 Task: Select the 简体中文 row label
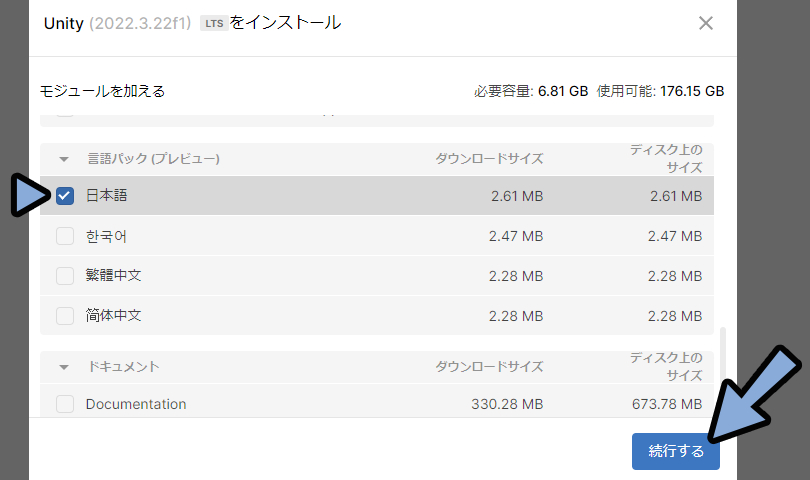[x=114, y=315]
